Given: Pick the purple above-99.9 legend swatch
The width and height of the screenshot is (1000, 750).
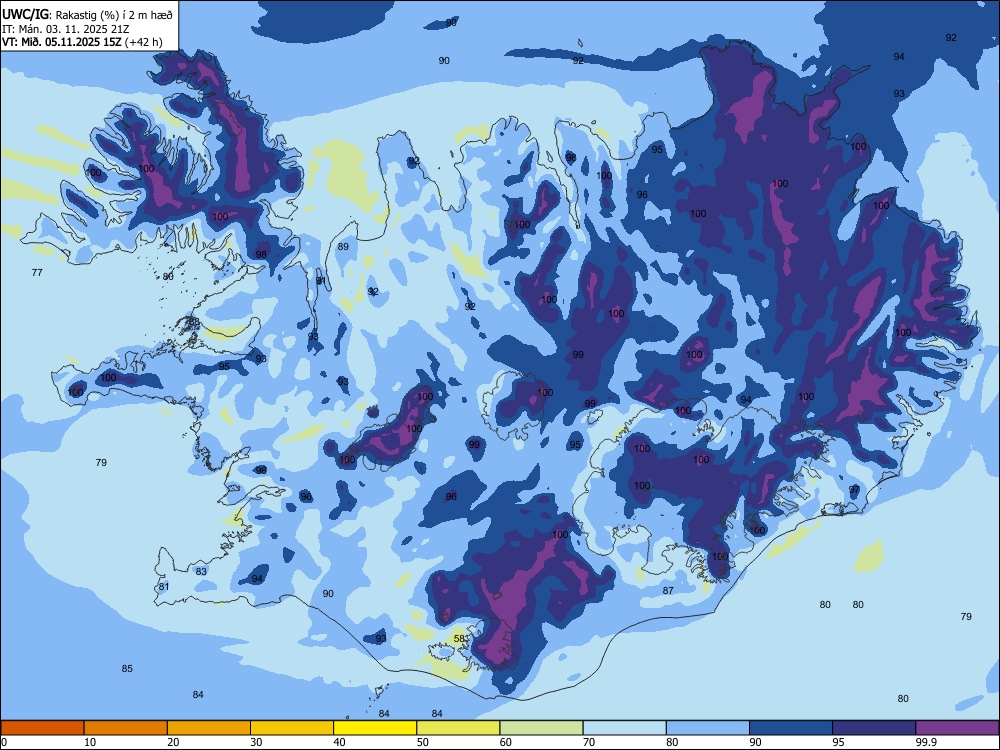Looking at the screenshot, I should [x=957, y=728].
